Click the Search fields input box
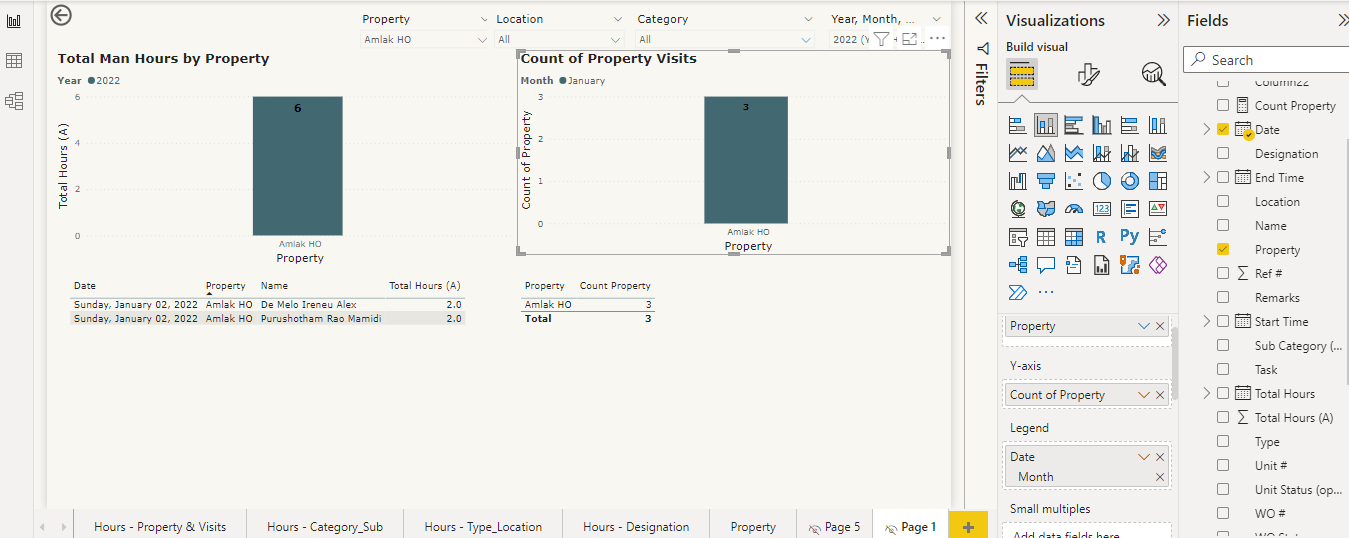Viewport: 1349px width, 538px height. coord(1265,60)
